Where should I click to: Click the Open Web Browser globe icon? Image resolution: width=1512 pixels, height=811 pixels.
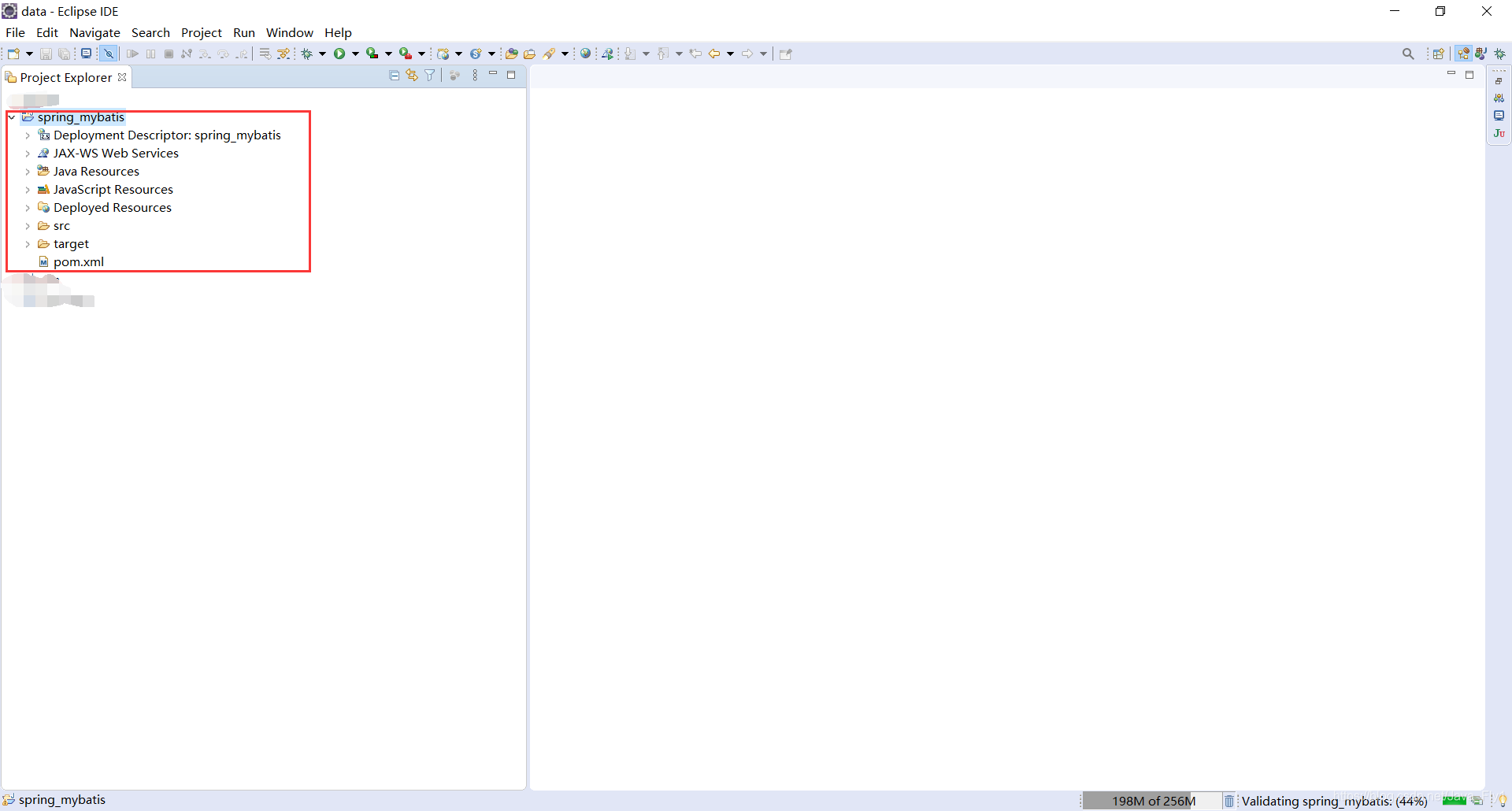coord(585,54)
